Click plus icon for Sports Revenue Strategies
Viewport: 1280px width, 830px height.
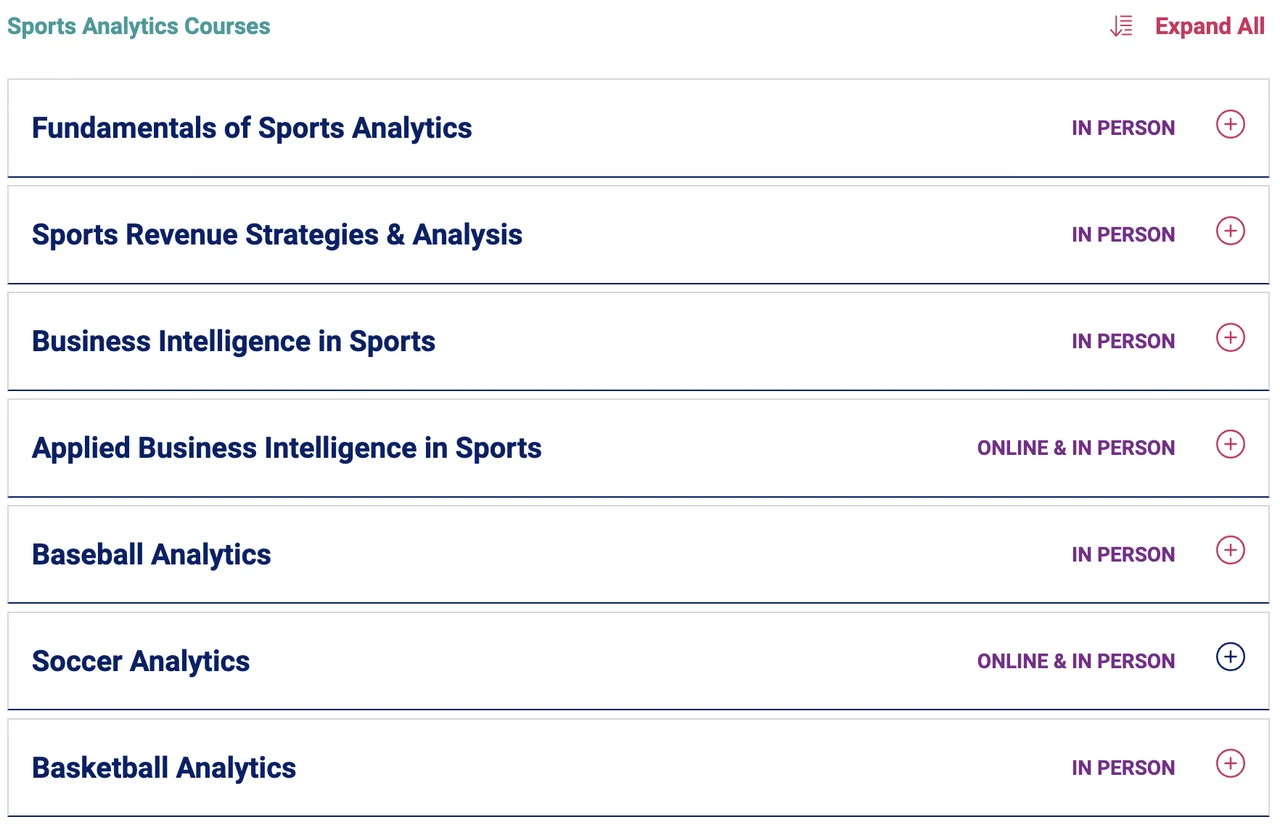pos(1230,231)
